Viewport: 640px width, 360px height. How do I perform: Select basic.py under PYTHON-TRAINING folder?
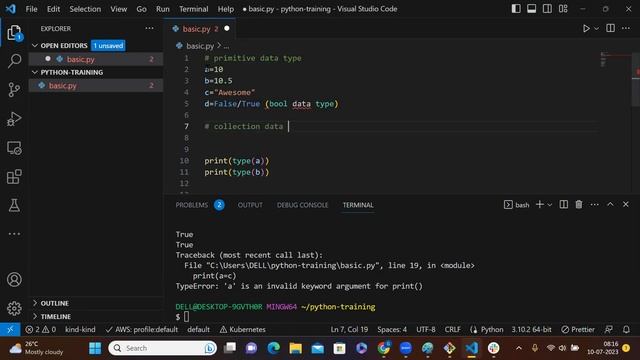point(96,85)
